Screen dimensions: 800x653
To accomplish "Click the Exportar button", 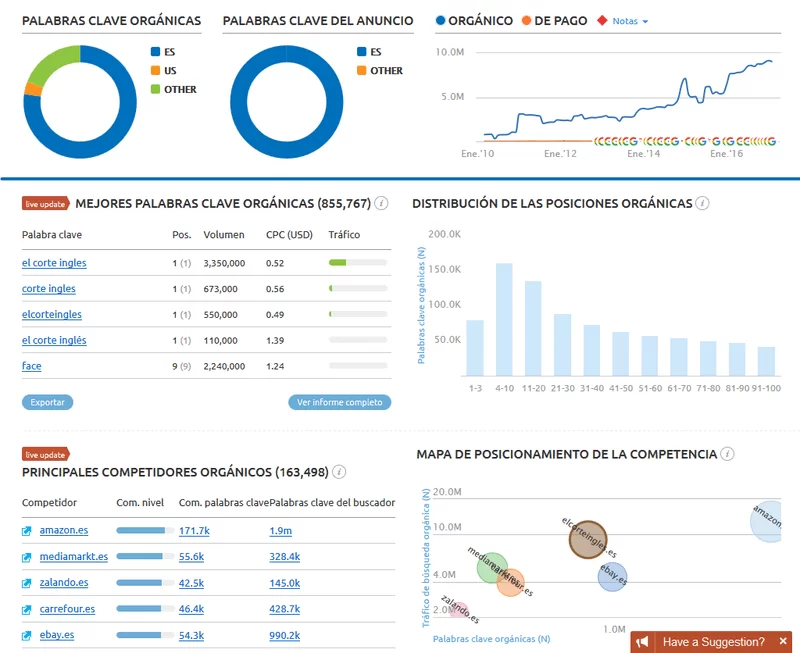I will tap(47, 402).
